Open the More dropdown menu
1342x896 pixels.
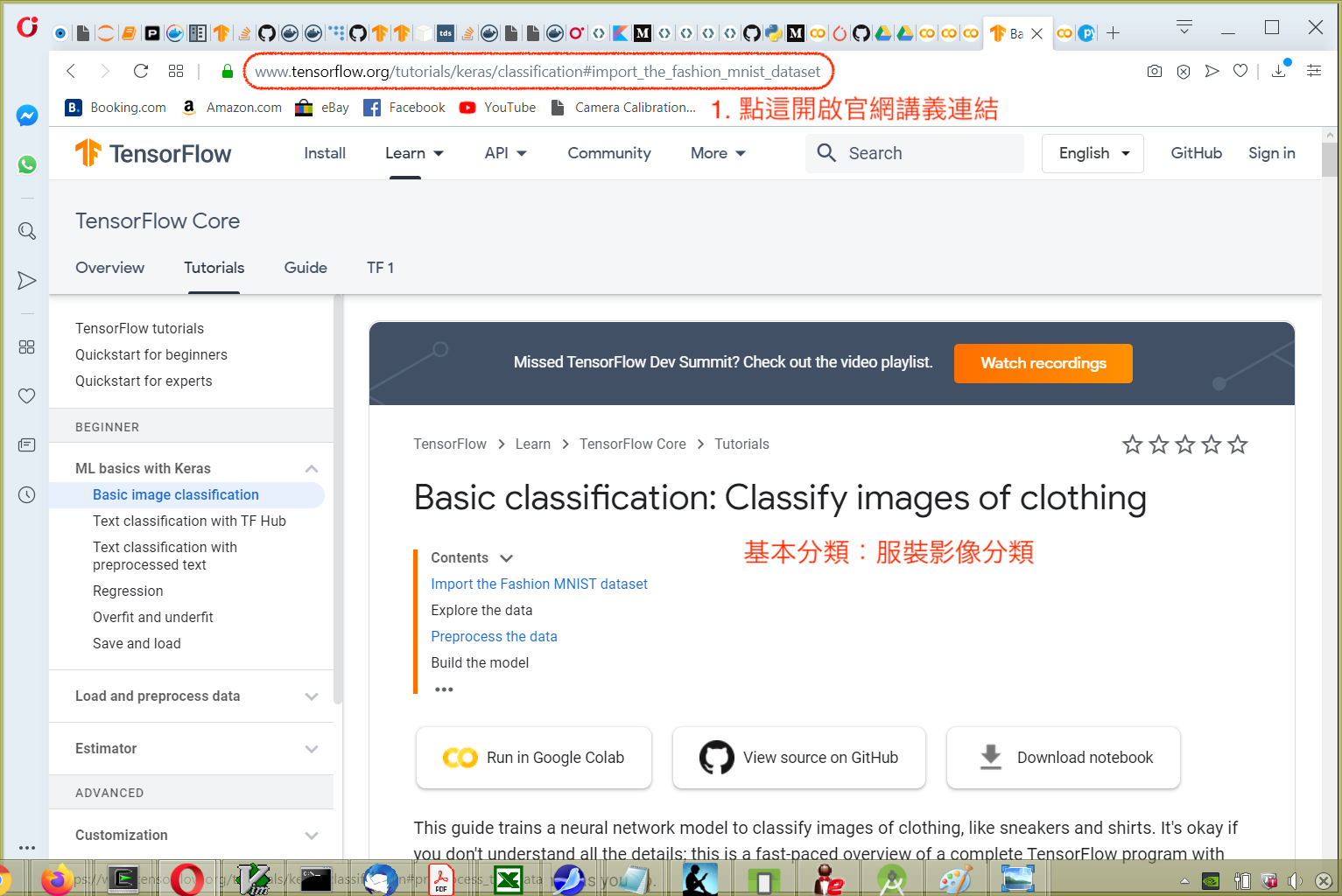pos(718,153)
